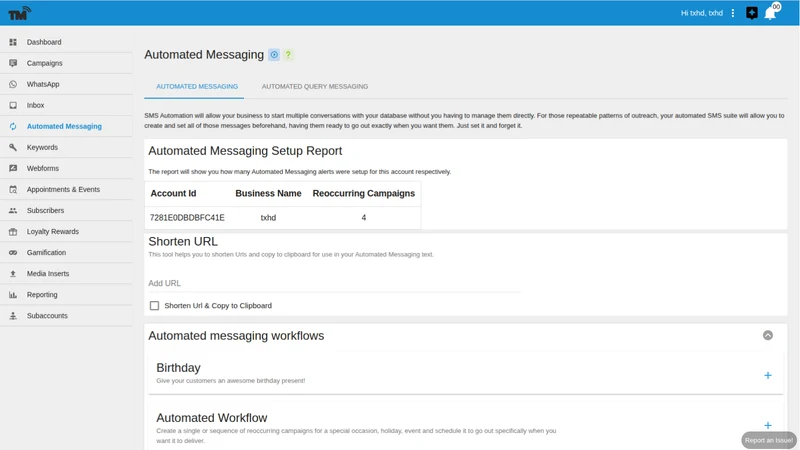This screenshot has width=800, height=450.
Task: Click the Loyalty Rewards gift icon
Action: pos(13,231)
